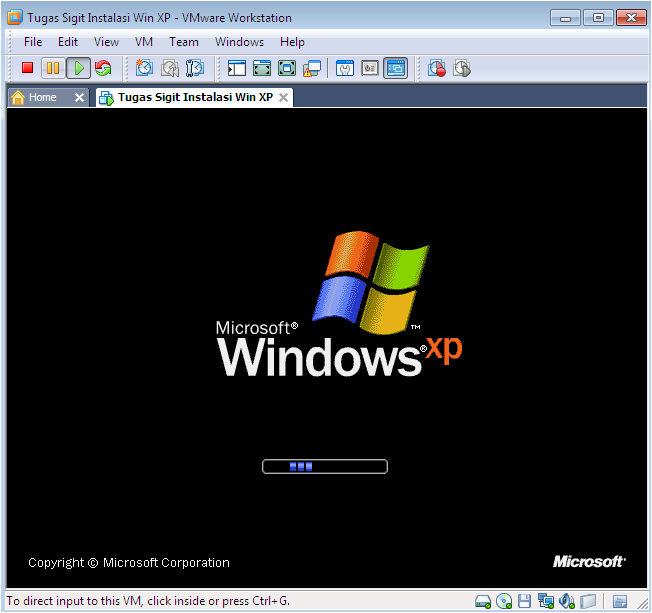Click 'Copyright © Microsoft Corporation' text

tap(128, 563)
